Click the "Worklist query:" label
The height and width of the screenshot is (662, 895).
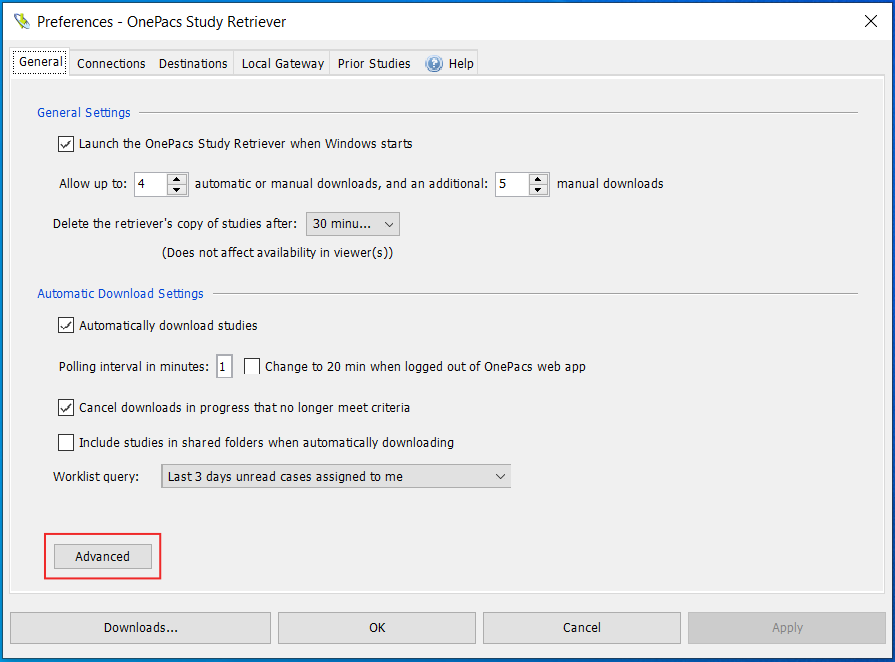coord(96,477)
